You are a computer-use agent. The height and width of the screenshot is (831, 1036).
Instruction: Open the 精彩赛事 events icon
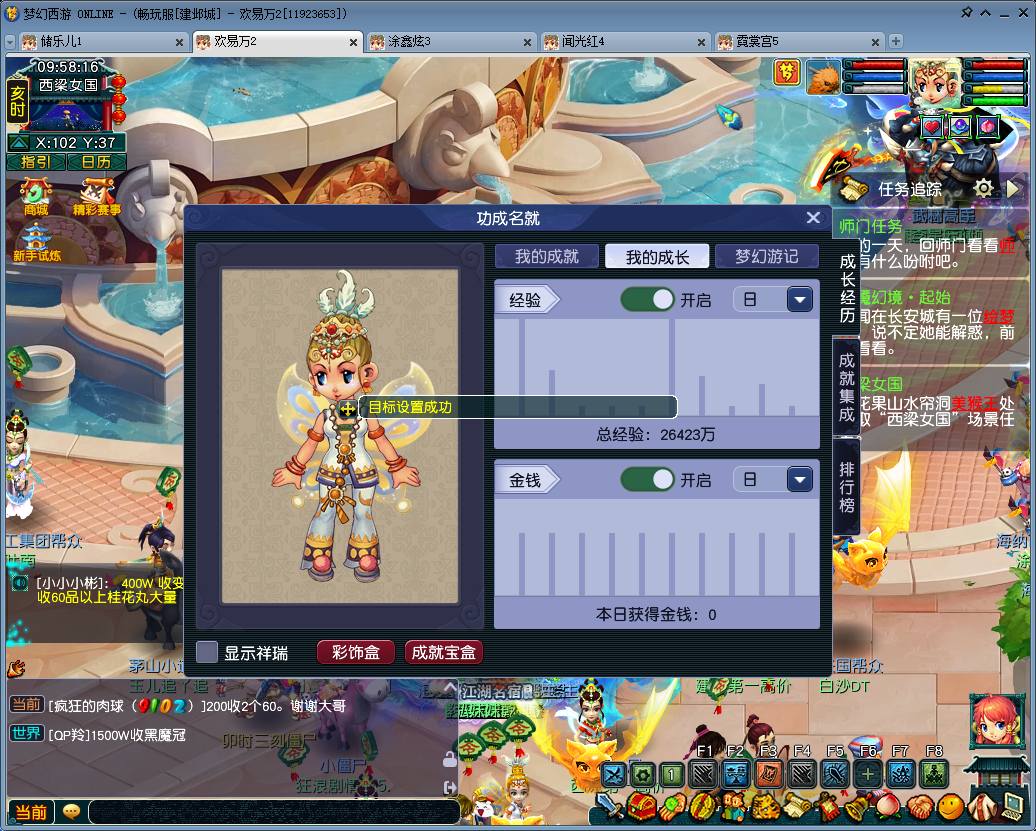click(x=96, y=197)
